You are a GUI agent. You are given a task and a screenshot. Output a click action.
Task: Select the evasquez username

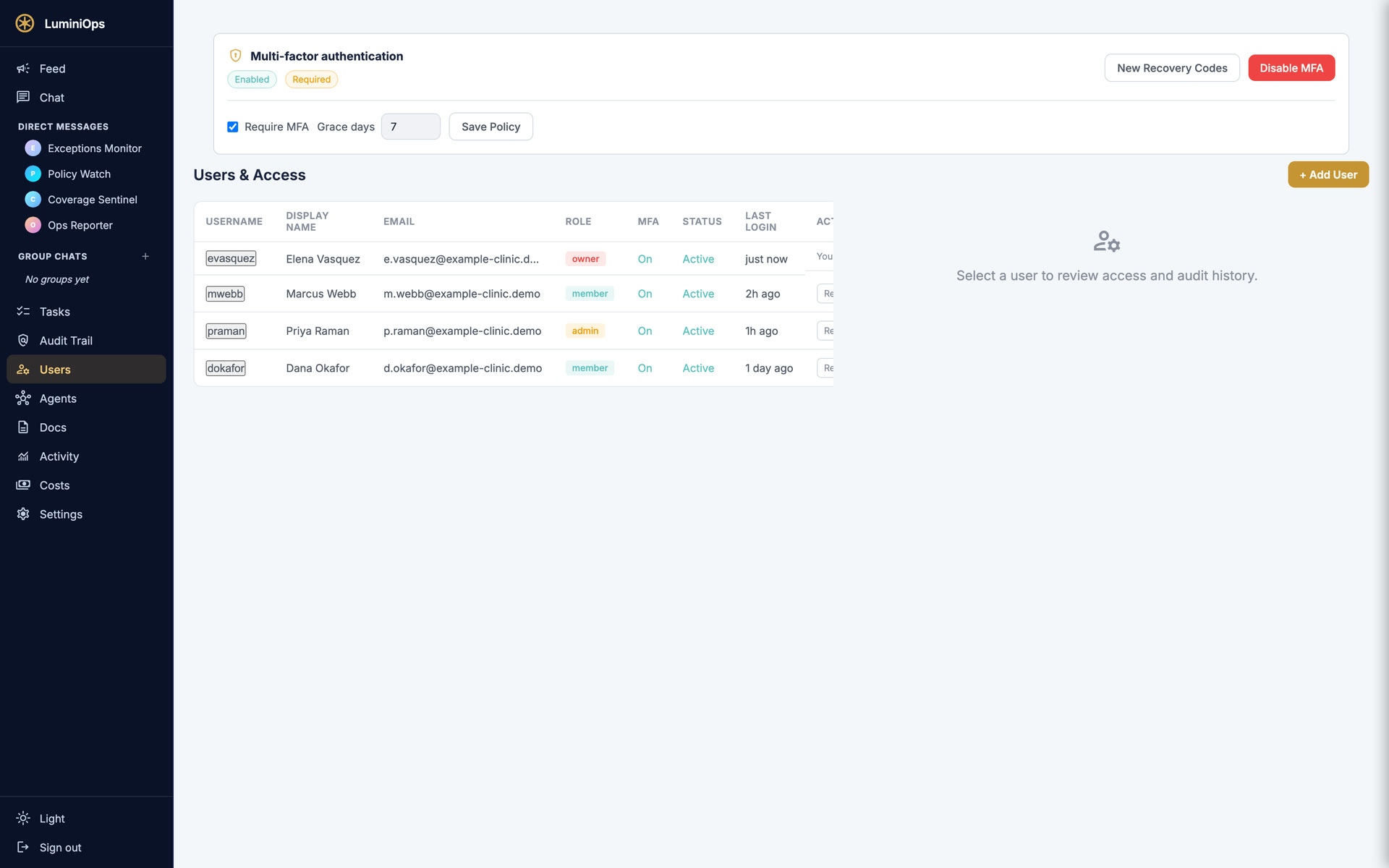click(x=231, y=258)
